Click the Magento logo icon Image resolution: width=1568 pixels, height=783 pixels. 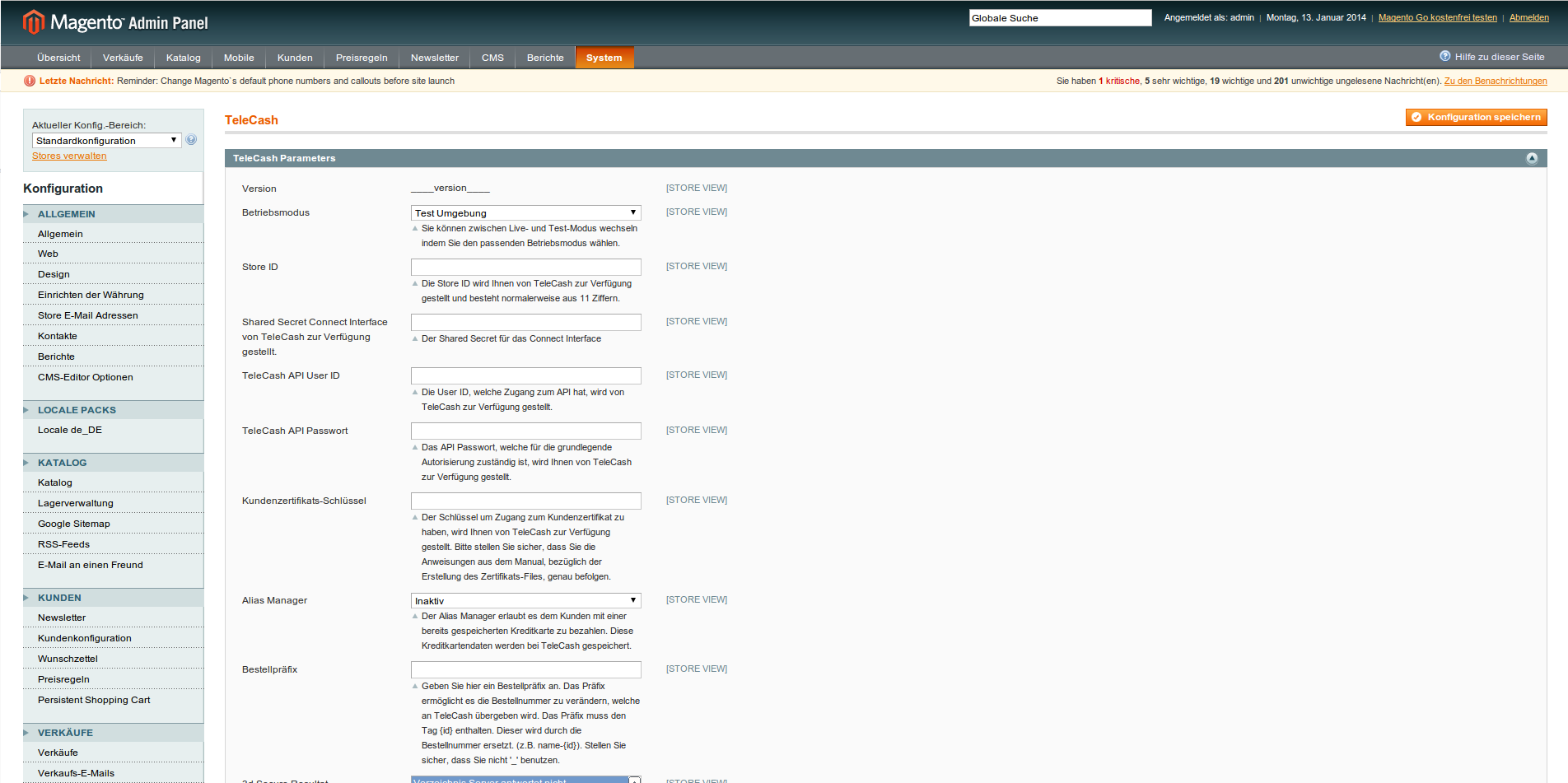pyautogui.click(x=33, y=22)
